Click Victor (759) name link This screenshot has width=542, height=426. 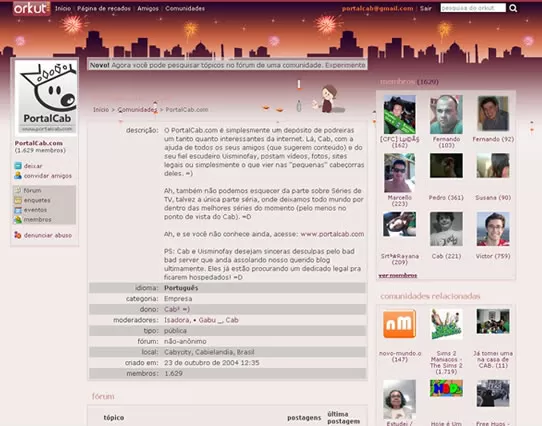pyautogui.click(x=493, y=256)
